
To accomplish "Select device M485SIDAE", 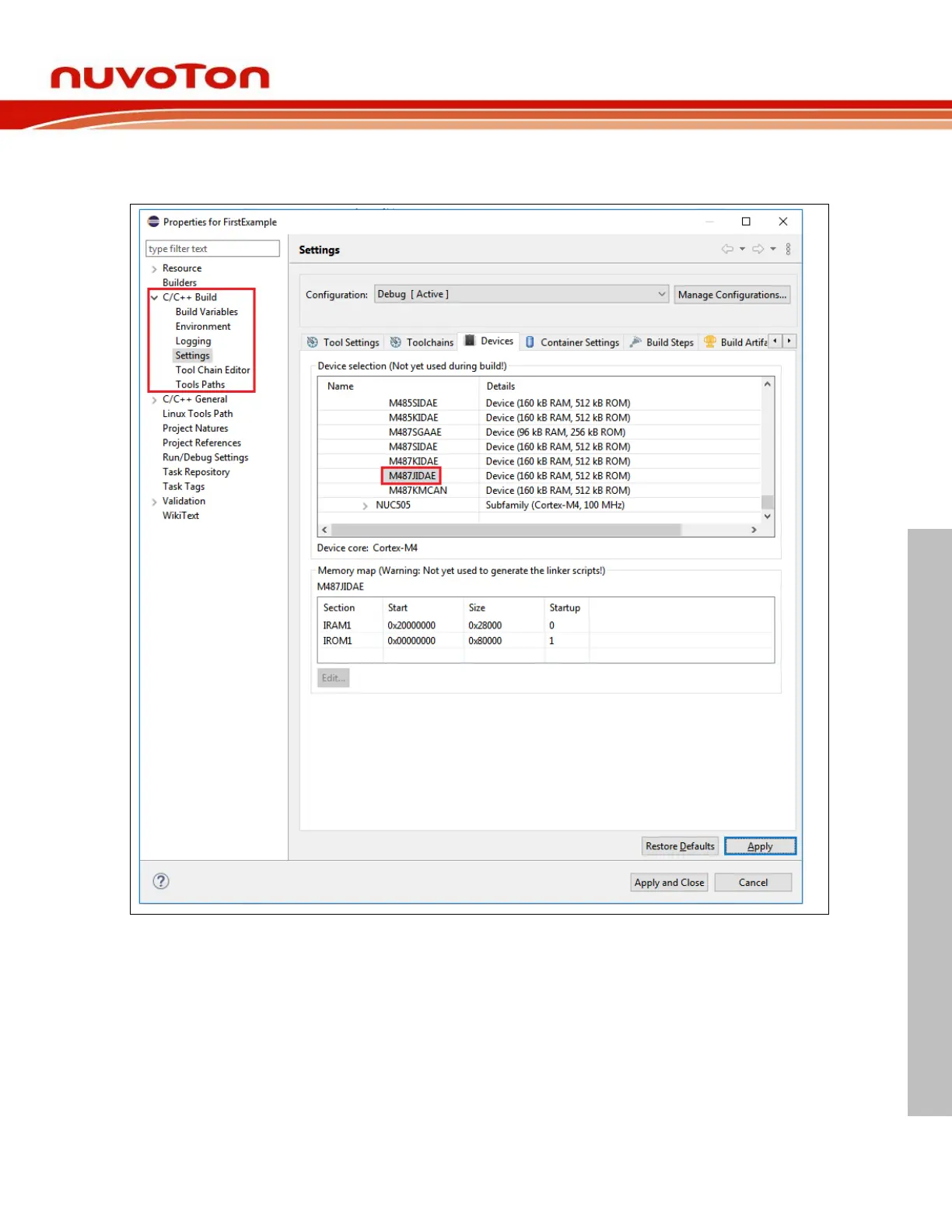I will 413,403.
